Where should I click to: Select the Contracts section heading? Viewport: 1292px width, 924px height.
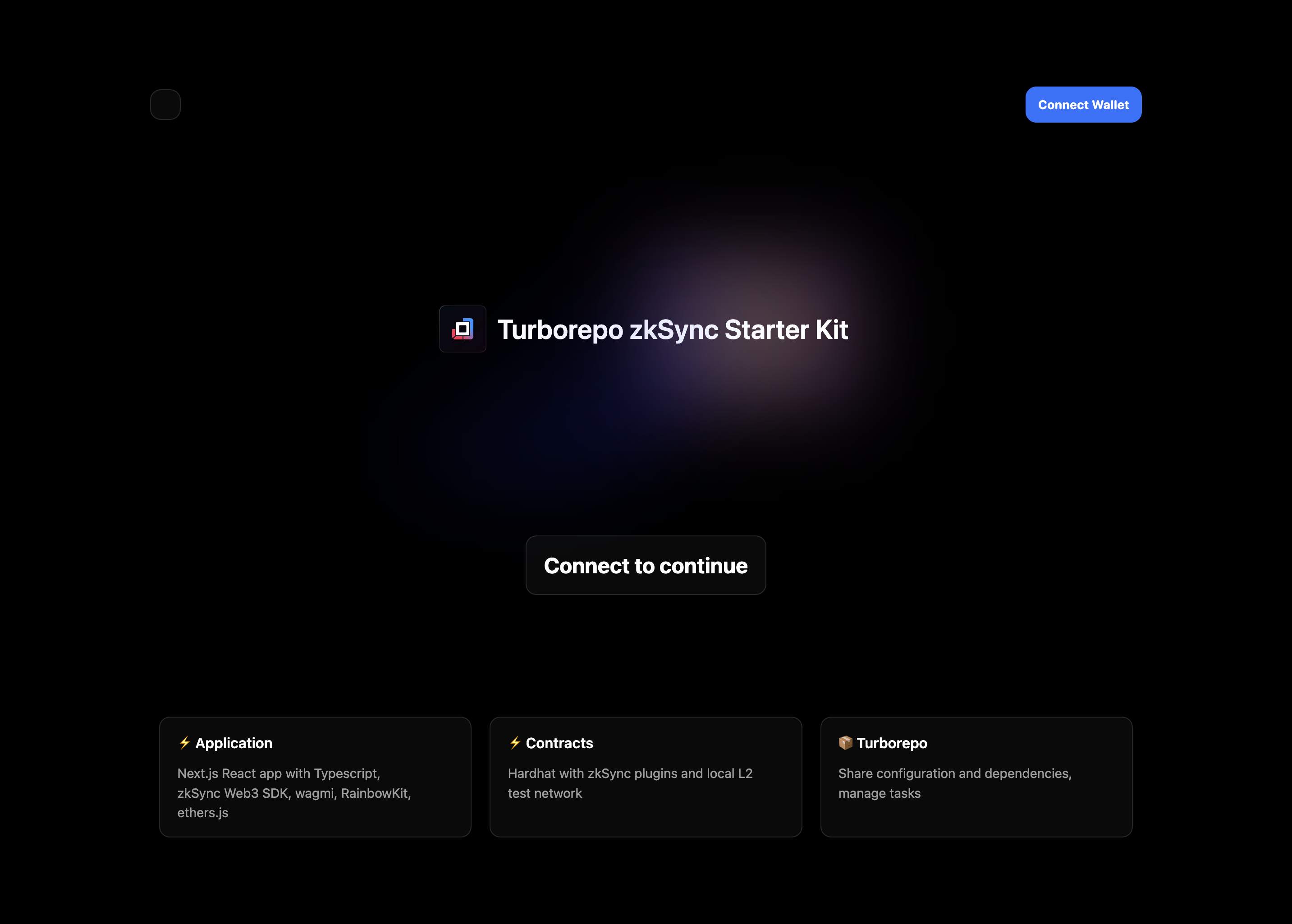(560, 742)
